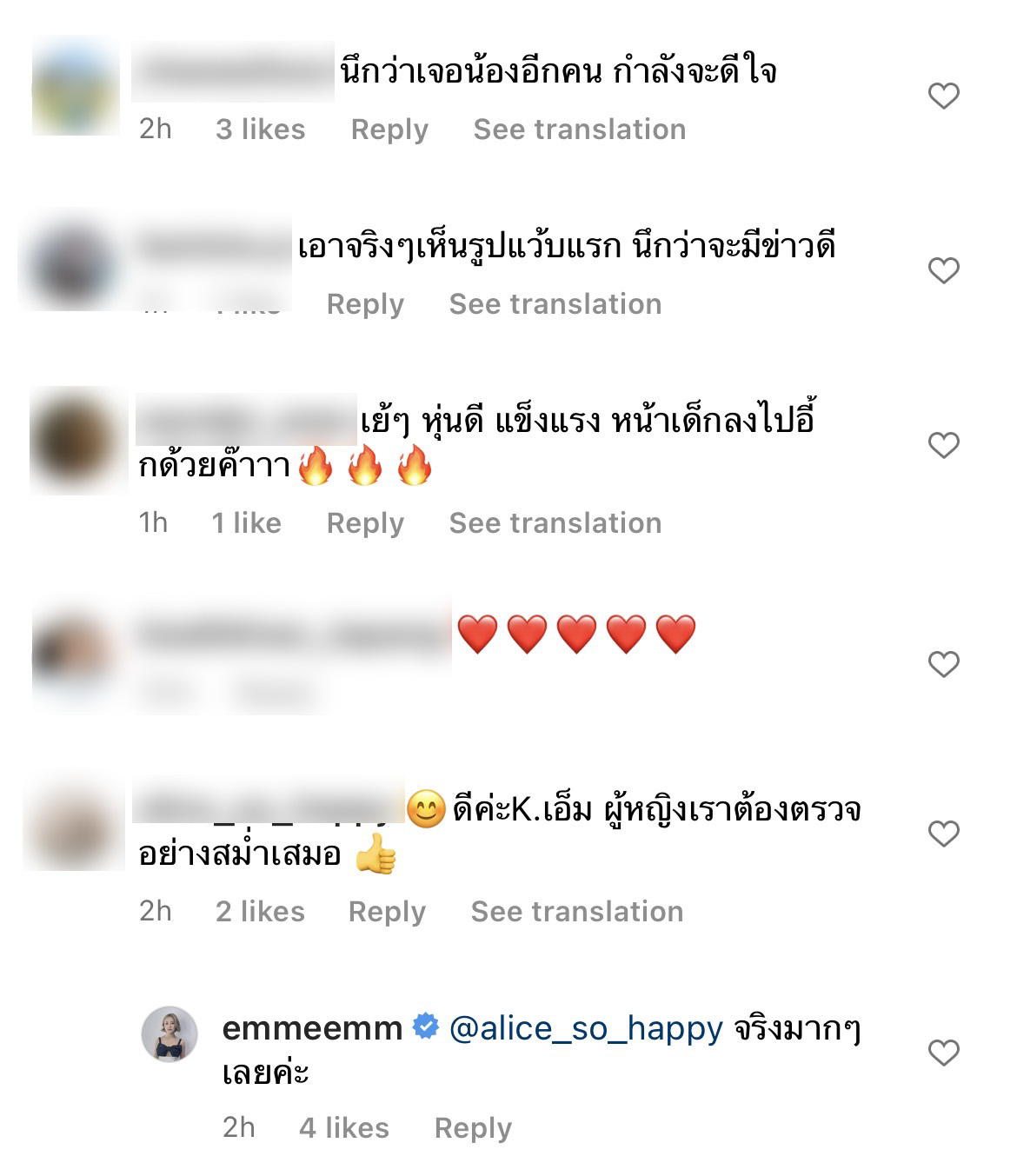See translation for the fire emoji comment
Image resolution: width=1017 pixels, height=1176 pixels.
(x=555, y=523)
